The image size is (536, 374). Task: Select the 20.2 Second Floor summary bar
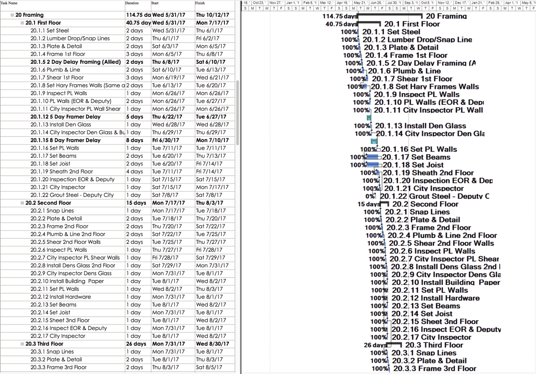click(x=384, y=203)
